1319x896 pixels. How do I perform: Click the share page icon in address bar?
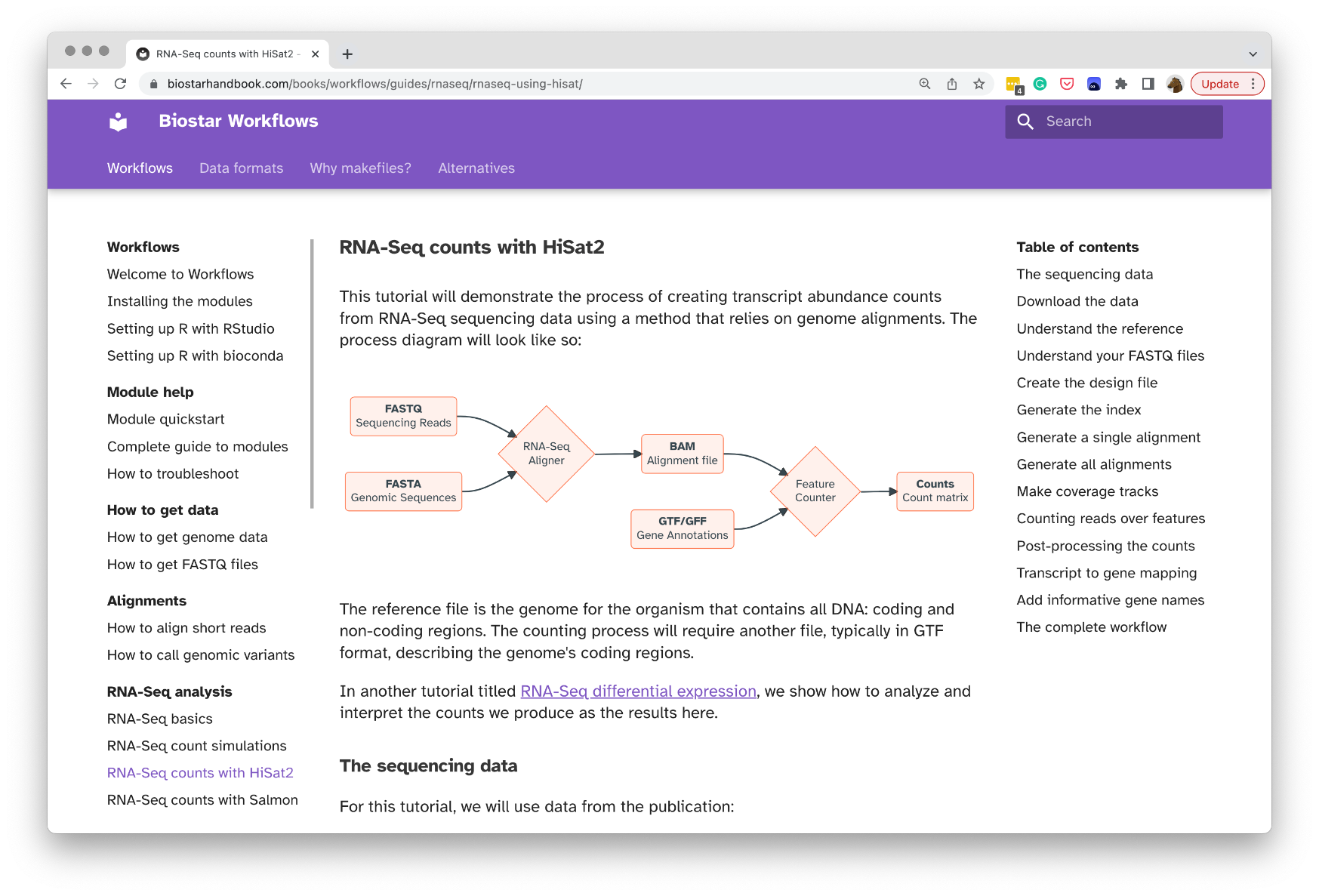coord(952,84)
